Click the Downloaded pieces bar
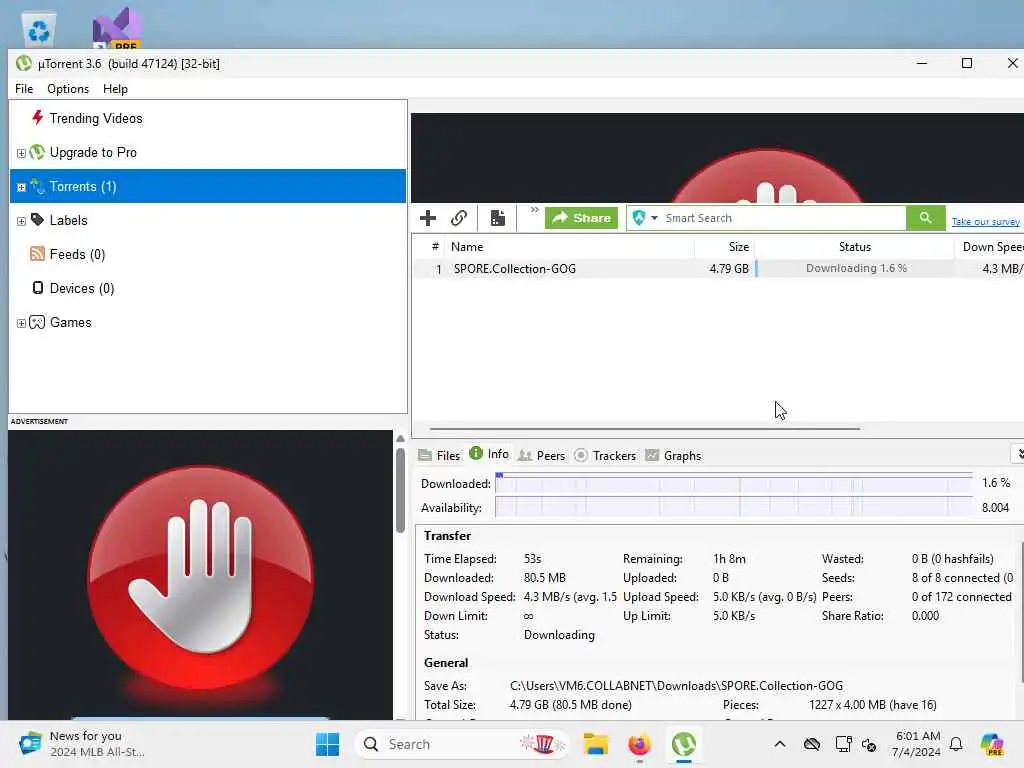The image size is (1024, 768). 734,483
